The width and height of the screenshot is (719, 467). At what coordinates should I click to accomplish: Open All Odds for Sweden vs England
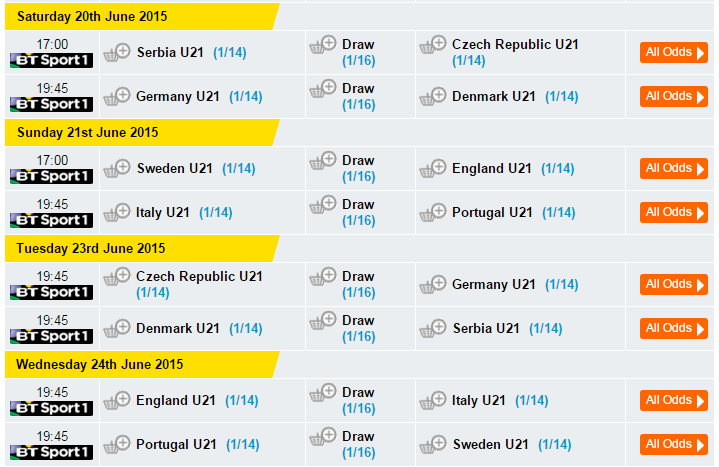click(674, 168)
